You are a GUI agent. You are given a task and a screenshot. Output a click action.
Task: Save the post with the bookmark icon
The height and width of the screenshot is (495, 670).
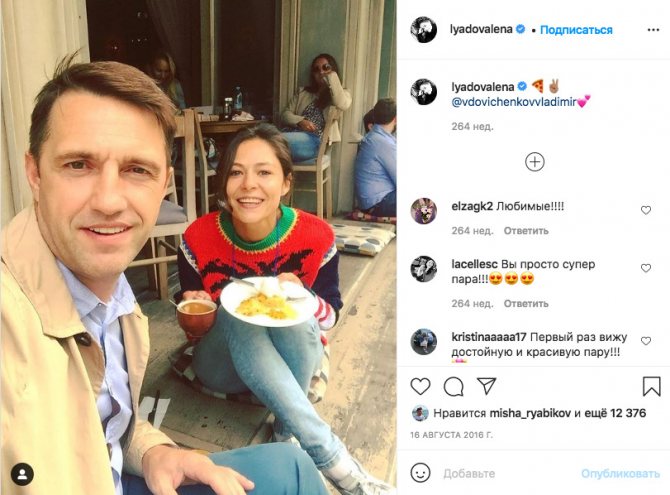coord(652,386)
